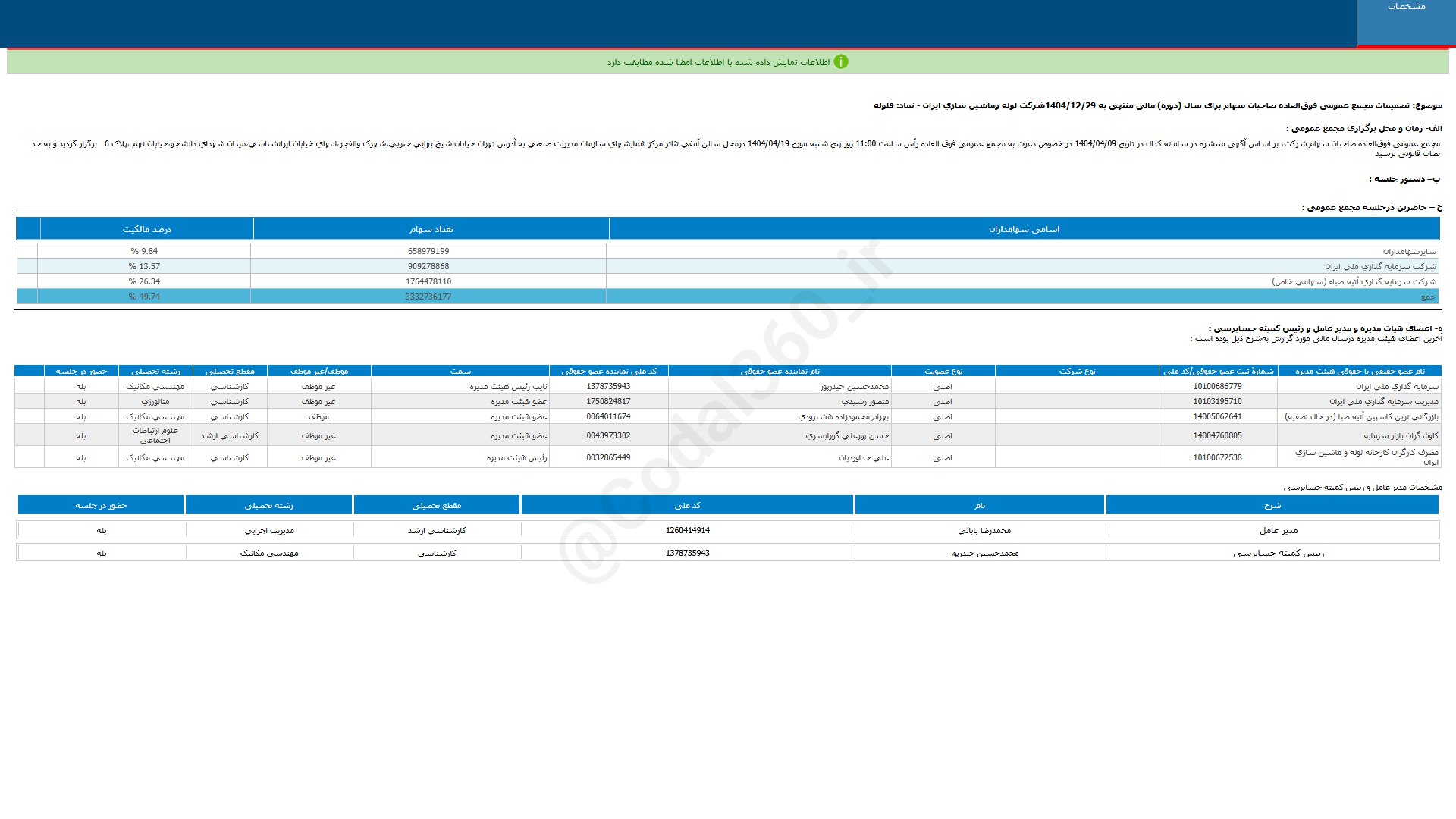Click the کد ملی نماینده عضو حقوقی header
This screenshot has height=819, width=1456.
[x=609, y=371]
